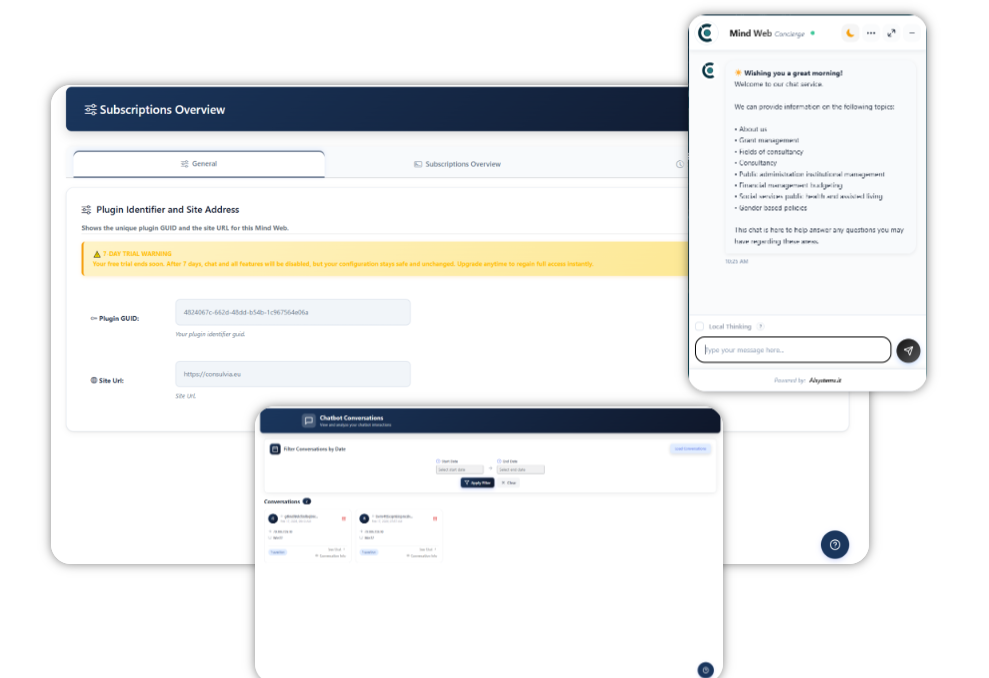Click the Apply Filter button
This screenshot has height=678, width=989.
(x=477, y=482)
